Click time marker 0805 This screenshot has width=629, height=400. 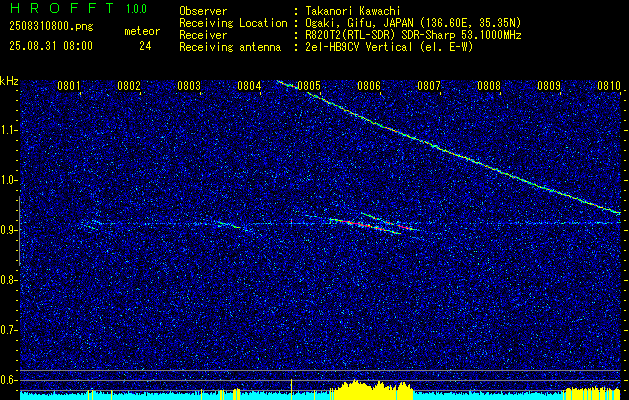click(309, 86)
